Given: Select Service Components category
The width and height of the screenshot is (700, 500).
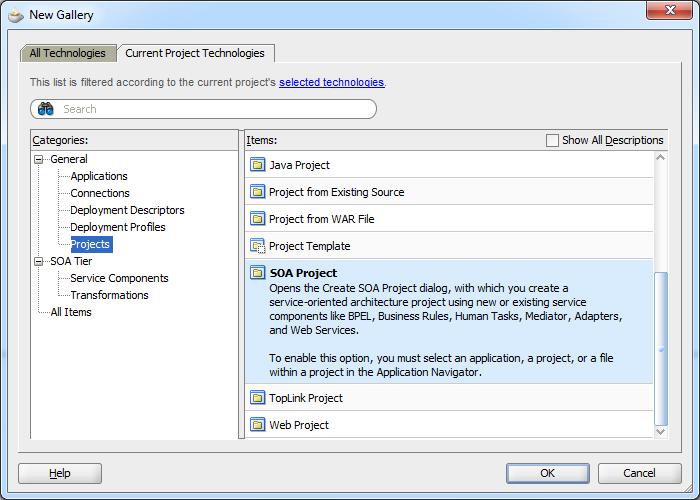Looking at the screenshot, I should (119, 278).
